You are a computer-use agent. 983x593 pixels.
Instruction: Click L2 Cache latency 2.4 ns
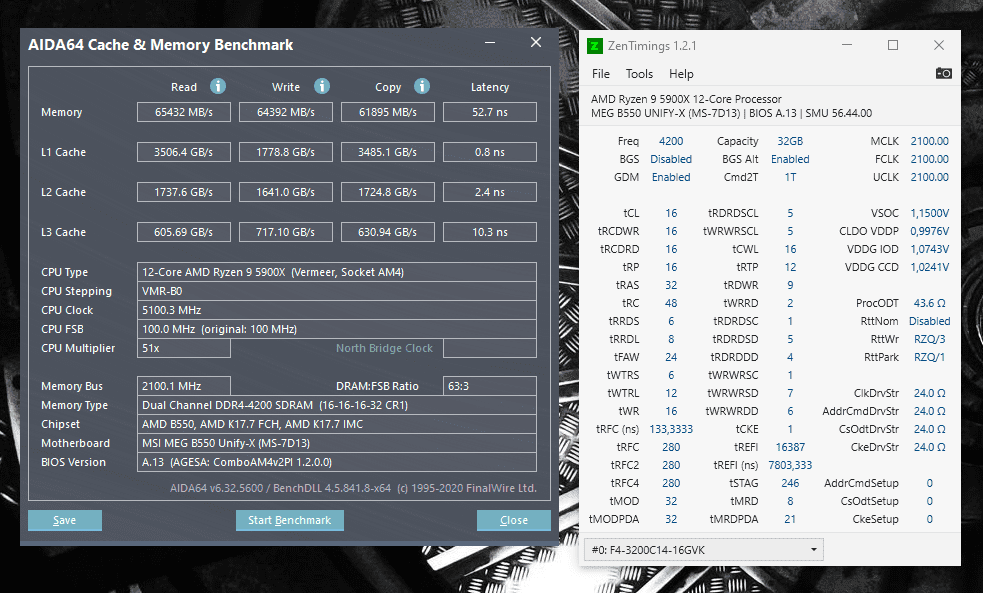(x=490, y=192)
